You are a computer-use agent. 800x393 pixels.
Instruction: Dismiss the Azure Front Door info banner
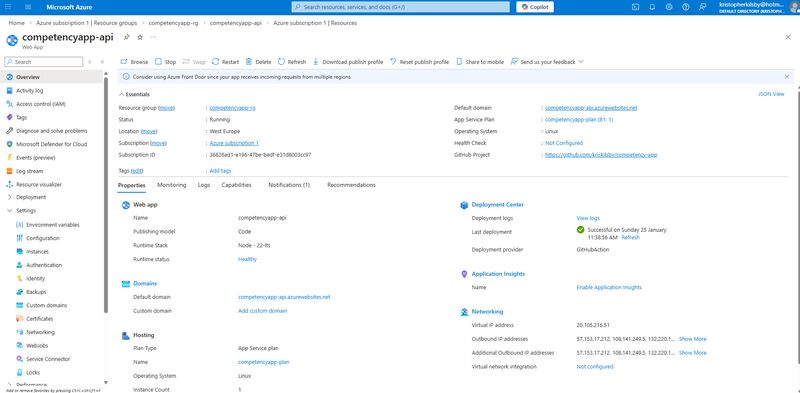pos(786,77)
